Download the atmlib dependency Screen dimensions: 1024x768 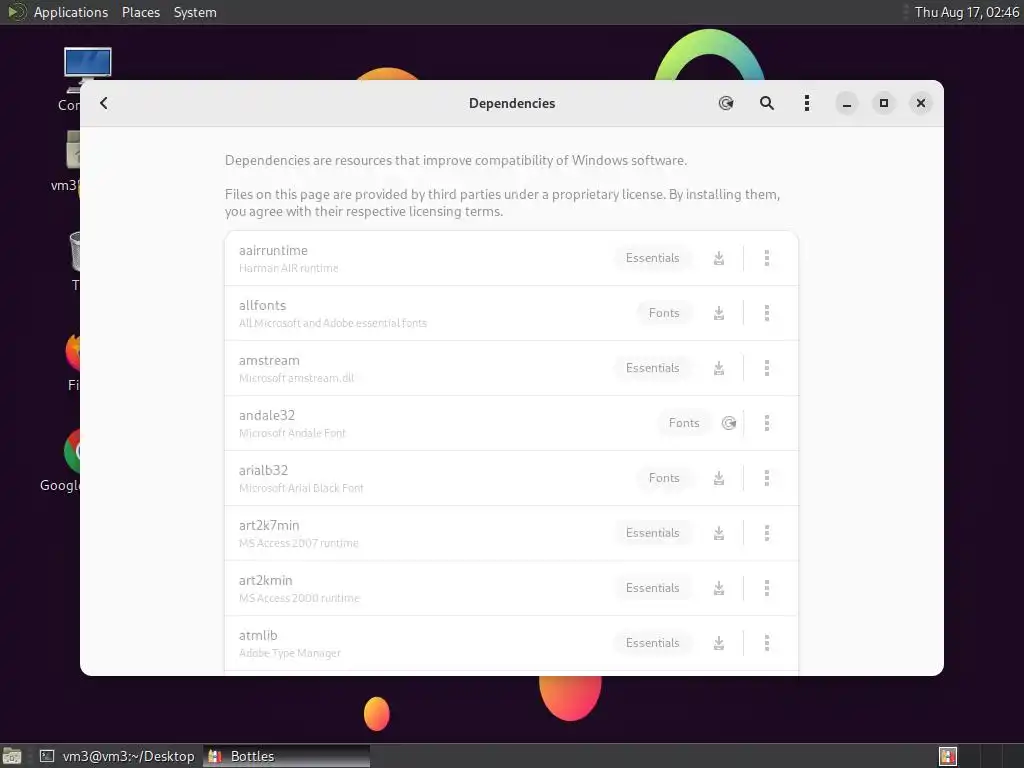pyautogui.click(x=718, y=643)
